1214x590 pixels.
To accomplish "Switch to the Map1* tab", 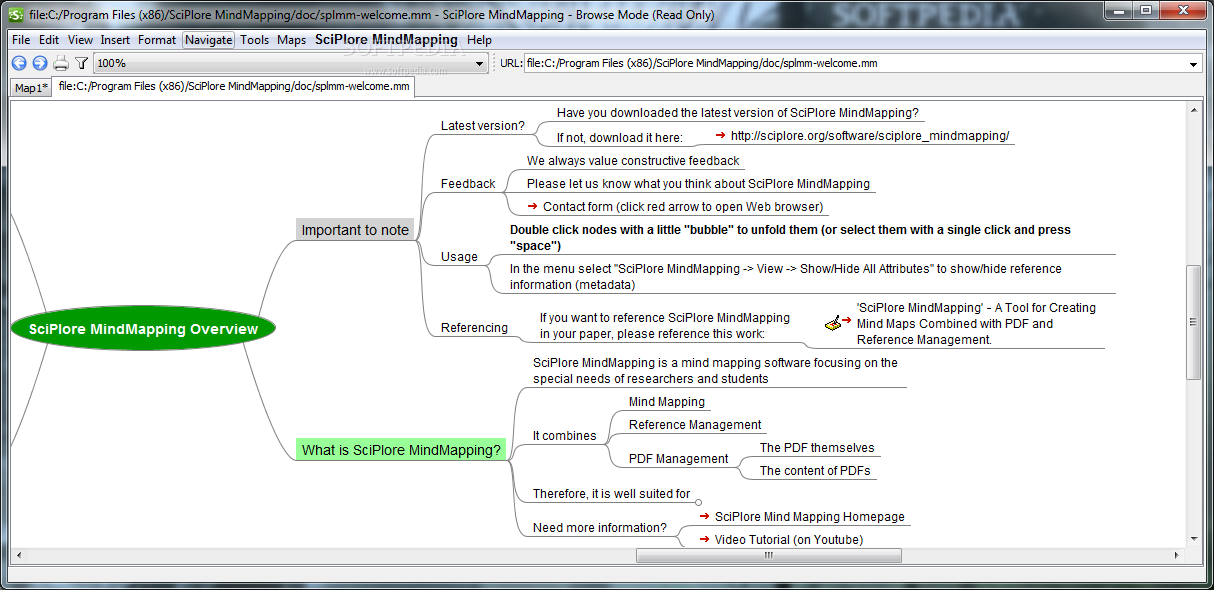I will pos(31,88).
